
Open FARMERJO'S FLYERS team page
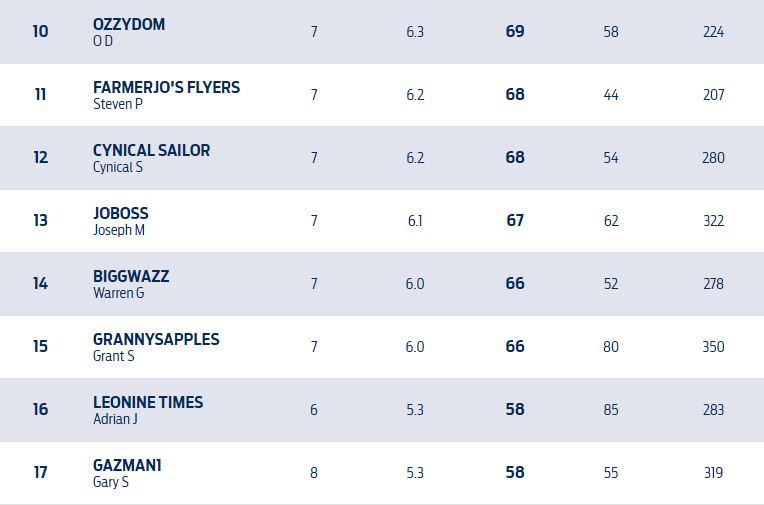click(x=166, y=87)
